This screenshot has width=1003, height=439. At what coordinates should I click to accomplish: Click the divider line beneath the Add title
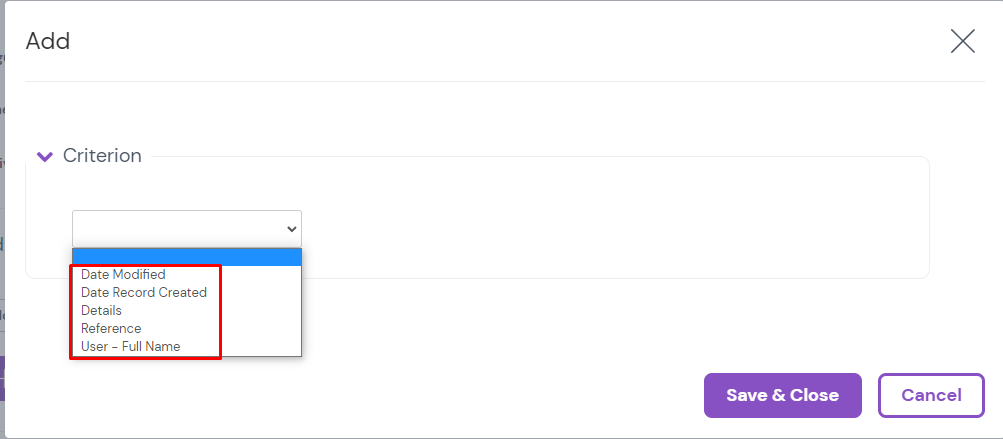500,81
